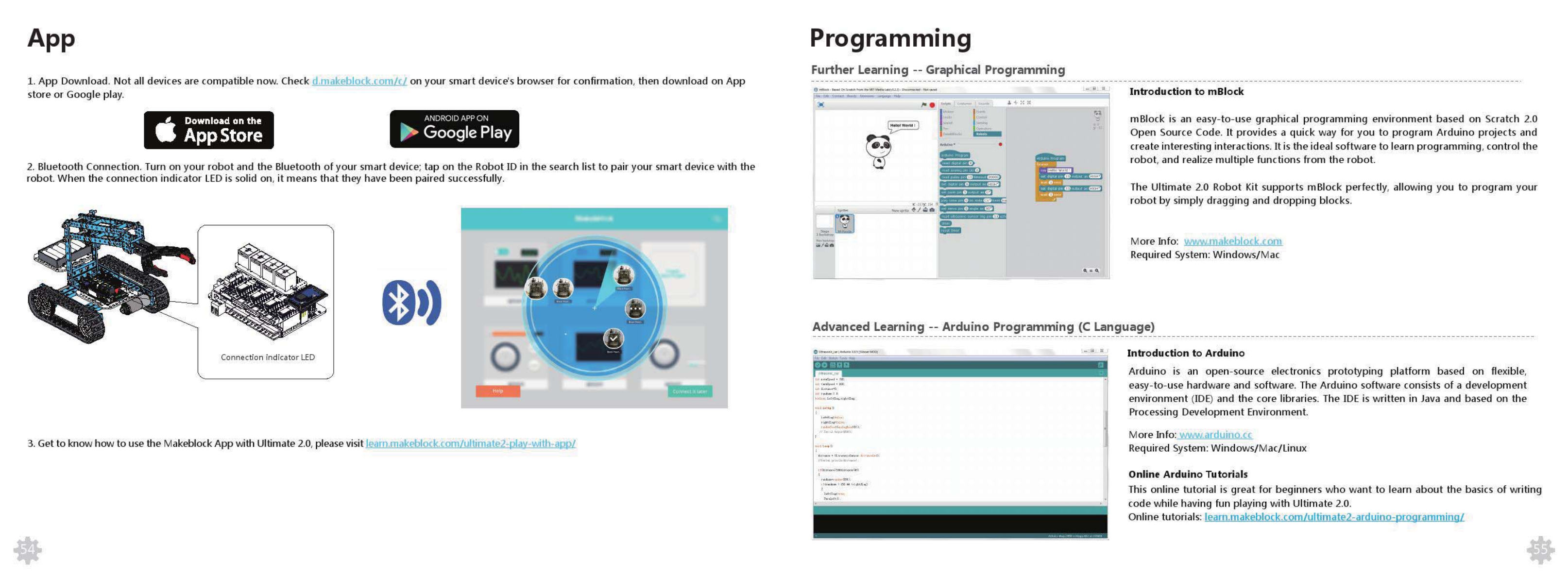Click the Arduino IDE verify toolbar icon

[x=818, y=365]
